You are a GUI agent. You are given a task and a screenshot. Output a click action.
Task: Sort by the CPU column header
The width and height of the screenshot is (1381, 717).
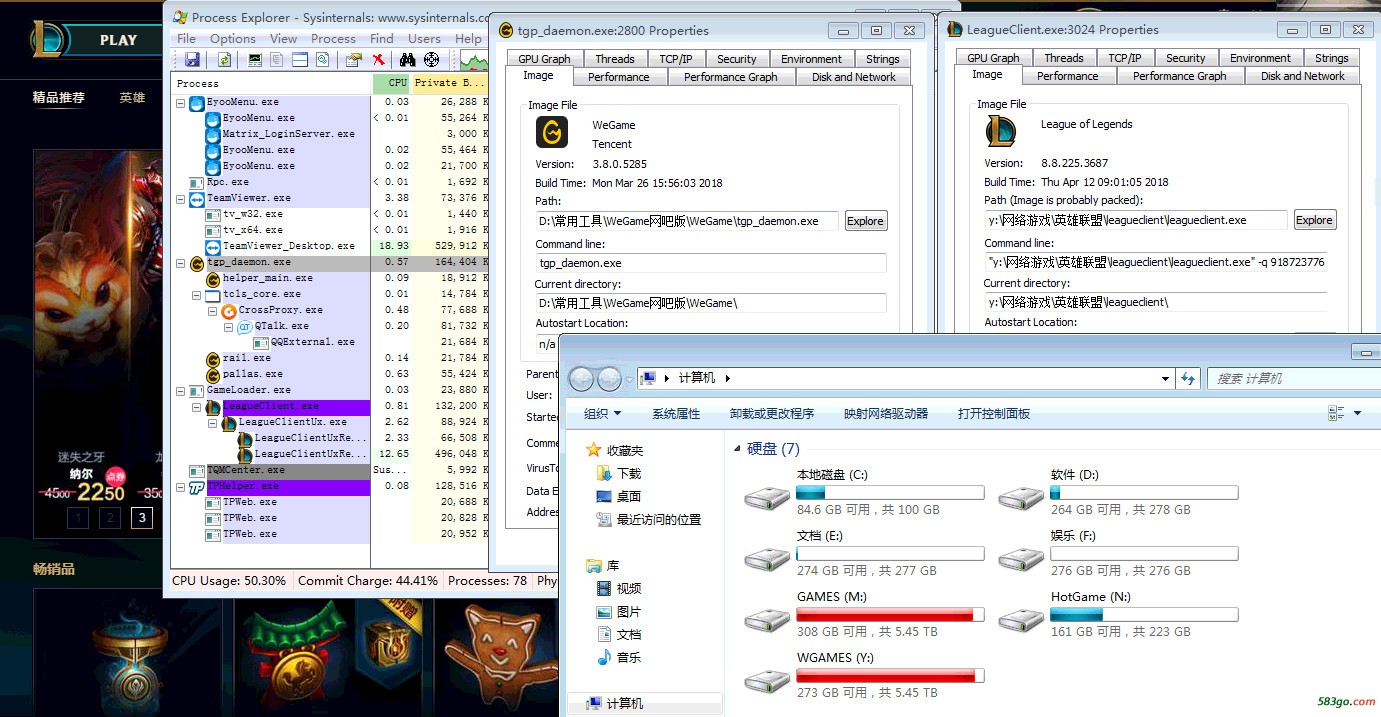(390, 83)
